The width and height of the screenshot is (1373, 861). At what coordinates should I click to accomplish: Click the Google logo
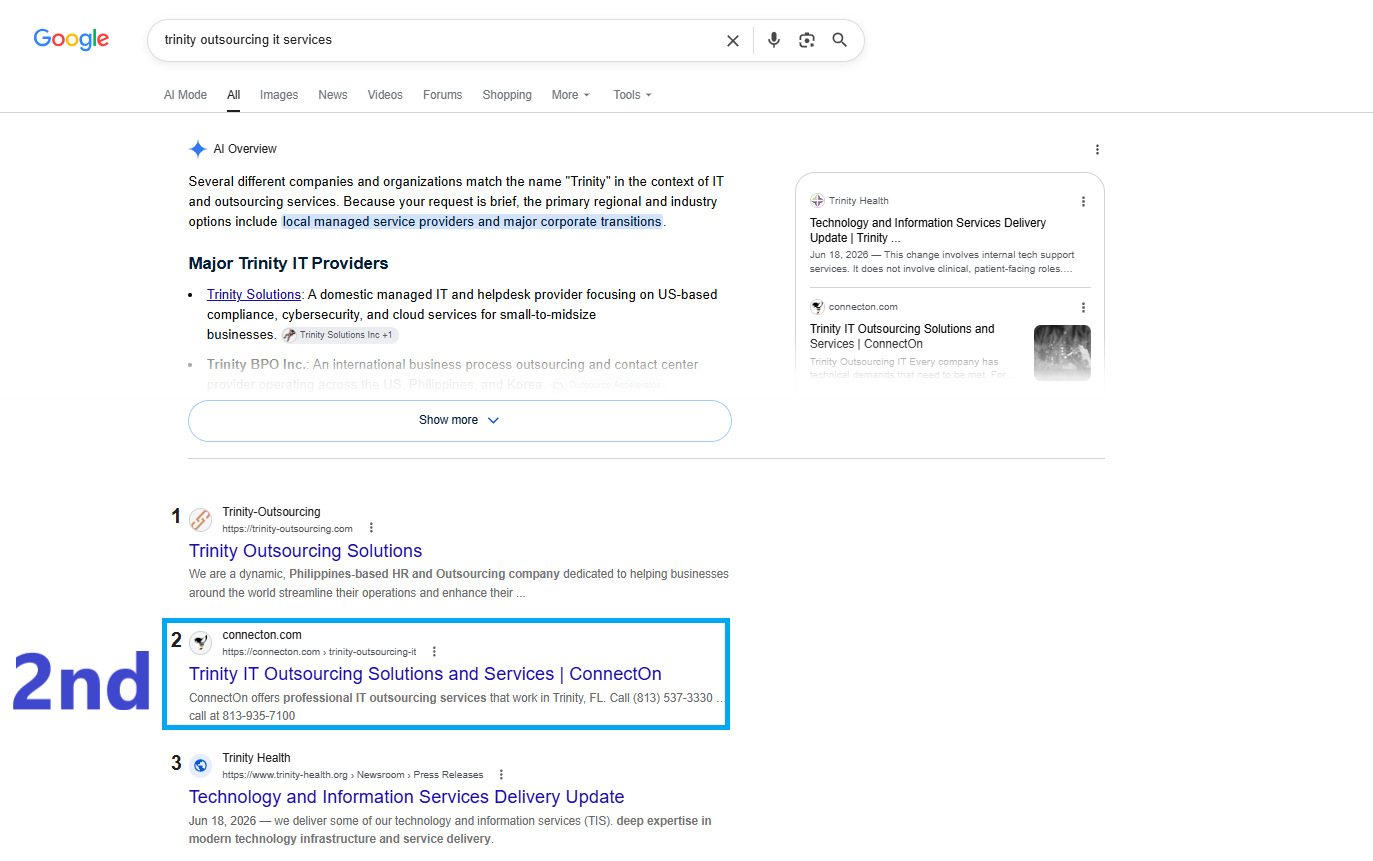[x=71, y=39]
